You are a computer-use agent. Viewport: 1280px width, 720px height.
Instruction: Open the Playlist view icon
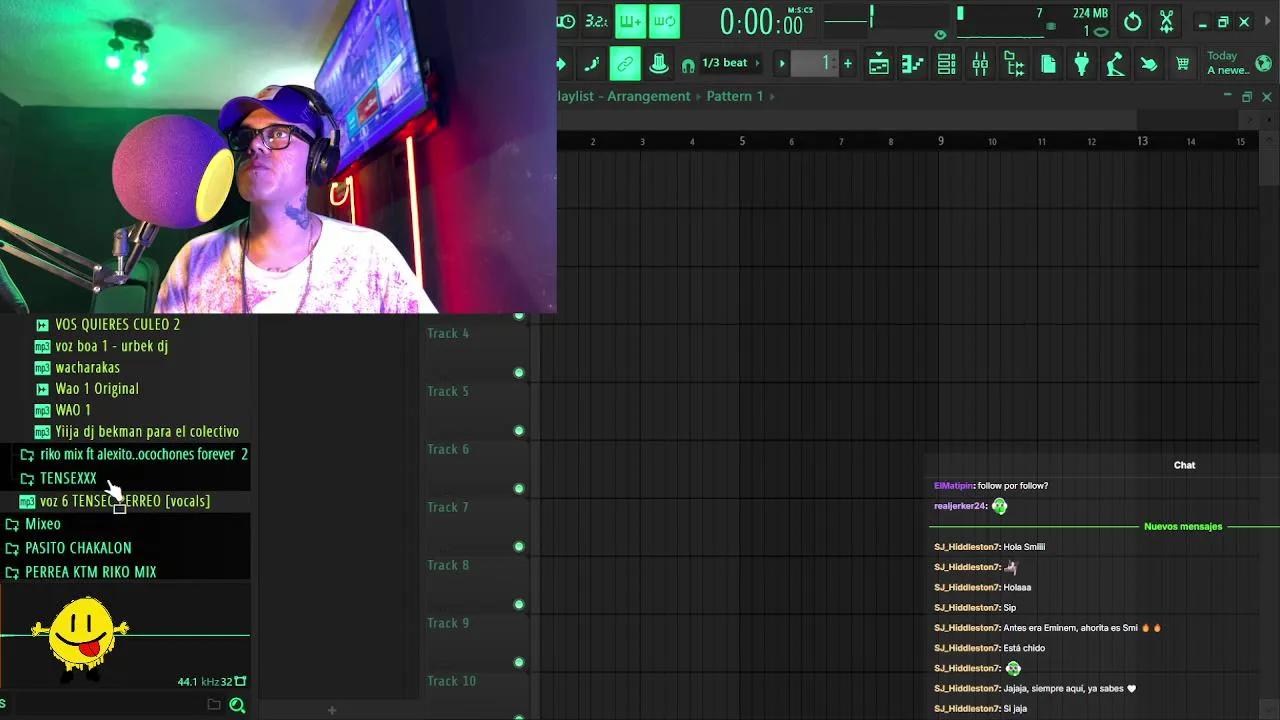[x=879, y=65]
